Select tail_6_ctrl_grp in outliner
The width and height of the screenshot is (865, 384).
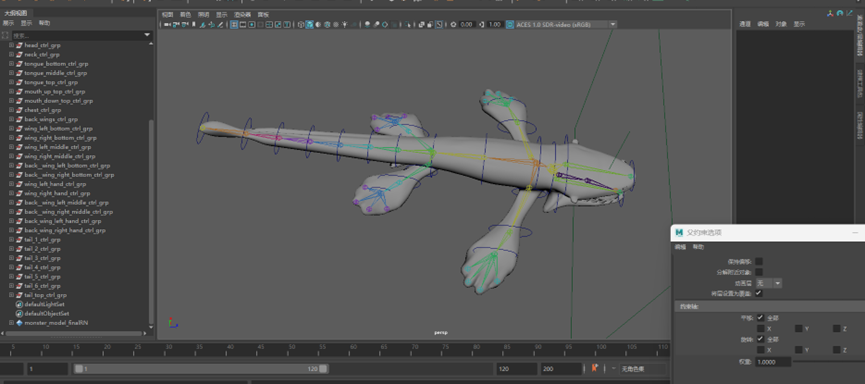[x=42, y=286]
